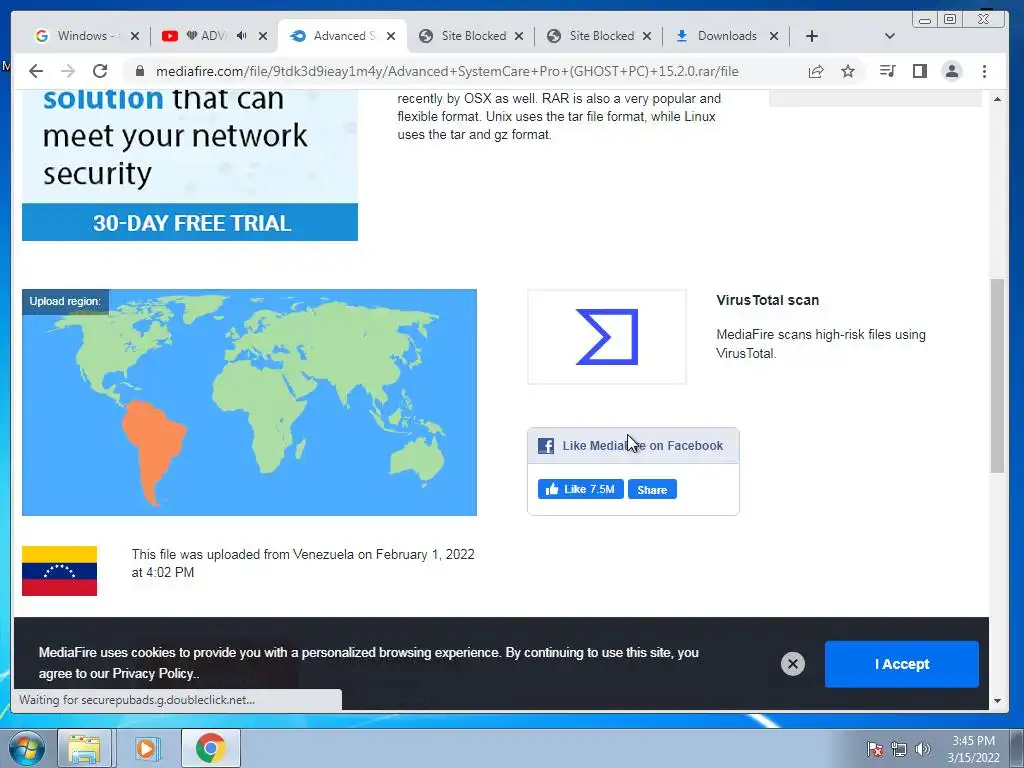Open the Action Center flag icon
Image resolution: width=1024 pixels, height=768 pixels.
(875, 749)
